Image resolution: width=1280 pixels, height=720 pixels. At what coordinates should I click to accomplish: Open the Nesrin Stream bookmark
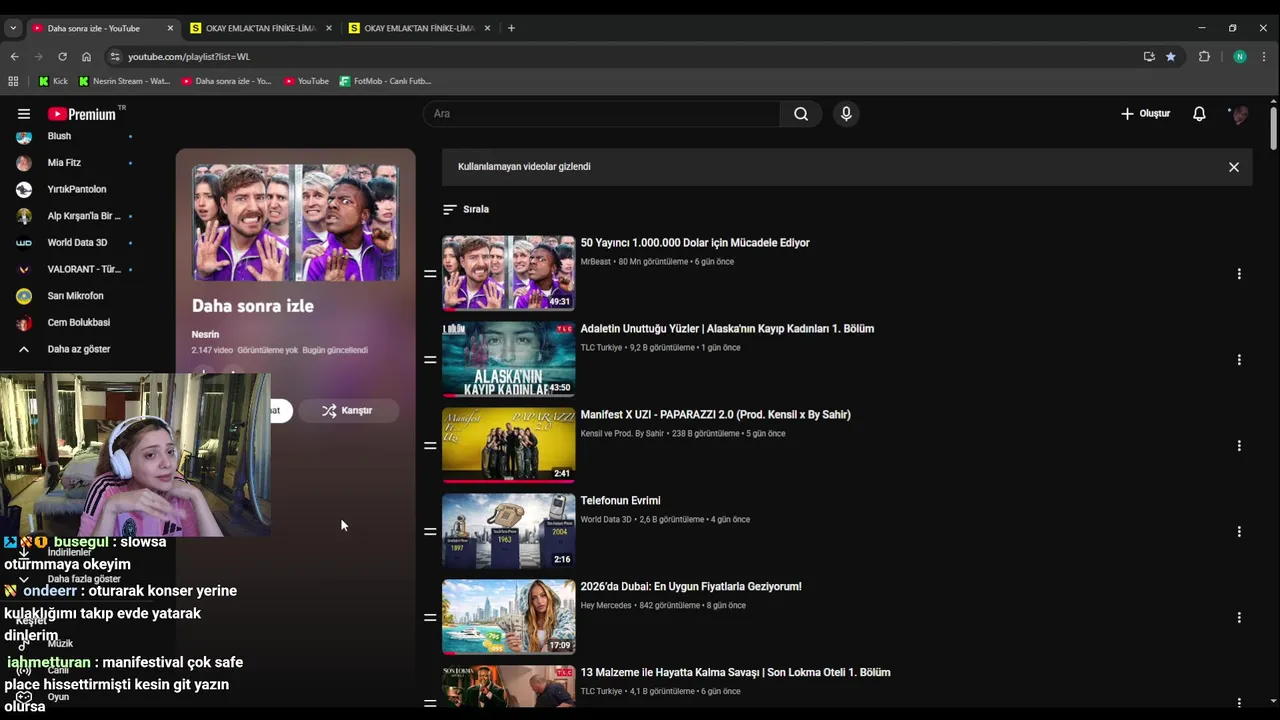[124, 81]
